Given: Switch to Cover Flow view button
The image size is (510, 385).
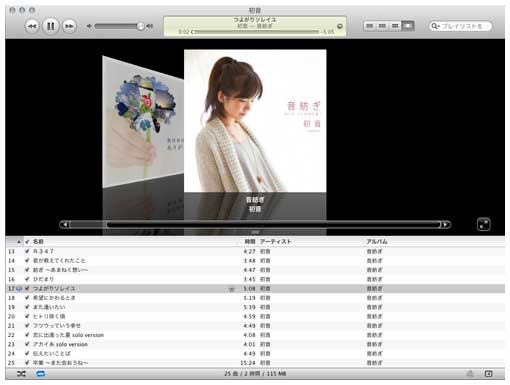Looking at the screenshot, I should pos(408,26).
